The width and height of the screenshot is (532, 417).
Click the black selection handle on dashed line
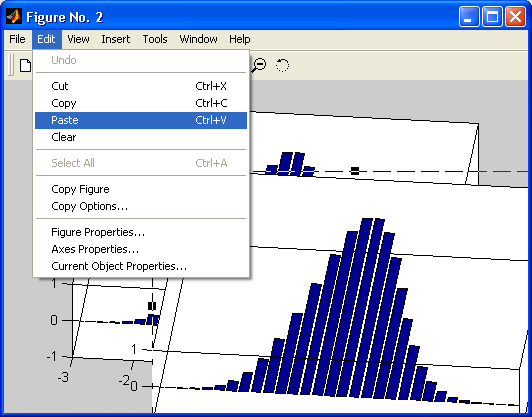pos(355,171)
